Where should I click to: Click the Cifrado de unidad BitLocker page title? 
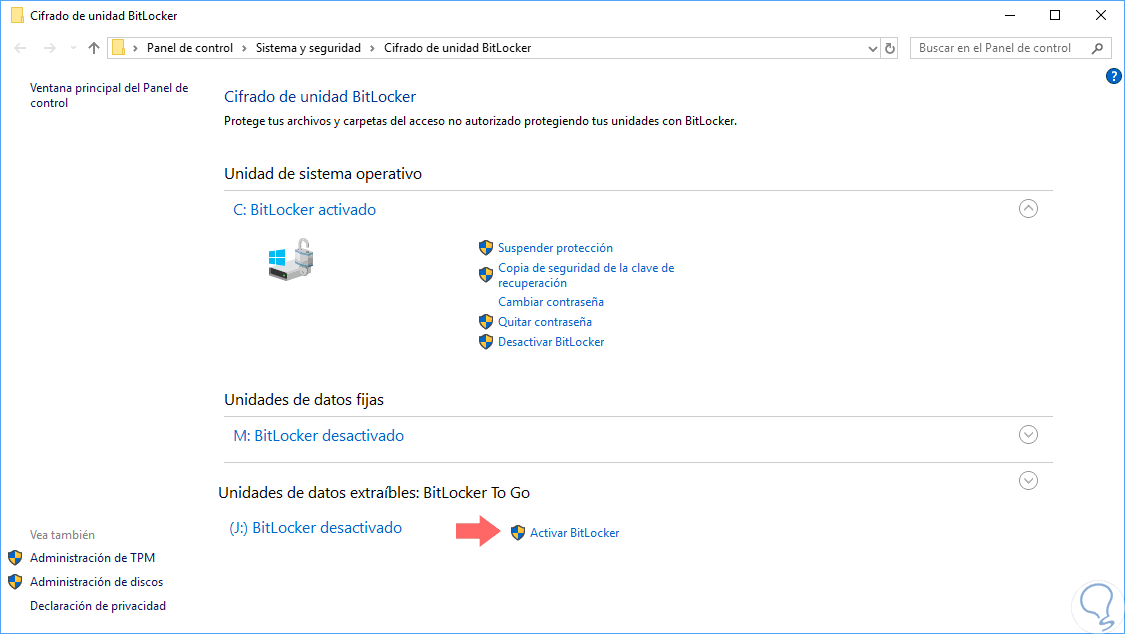320,97
